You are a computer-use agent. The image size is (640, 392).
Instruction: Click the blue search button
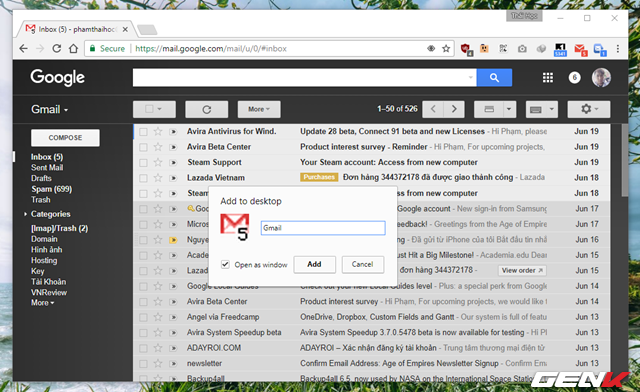(494, 78)
